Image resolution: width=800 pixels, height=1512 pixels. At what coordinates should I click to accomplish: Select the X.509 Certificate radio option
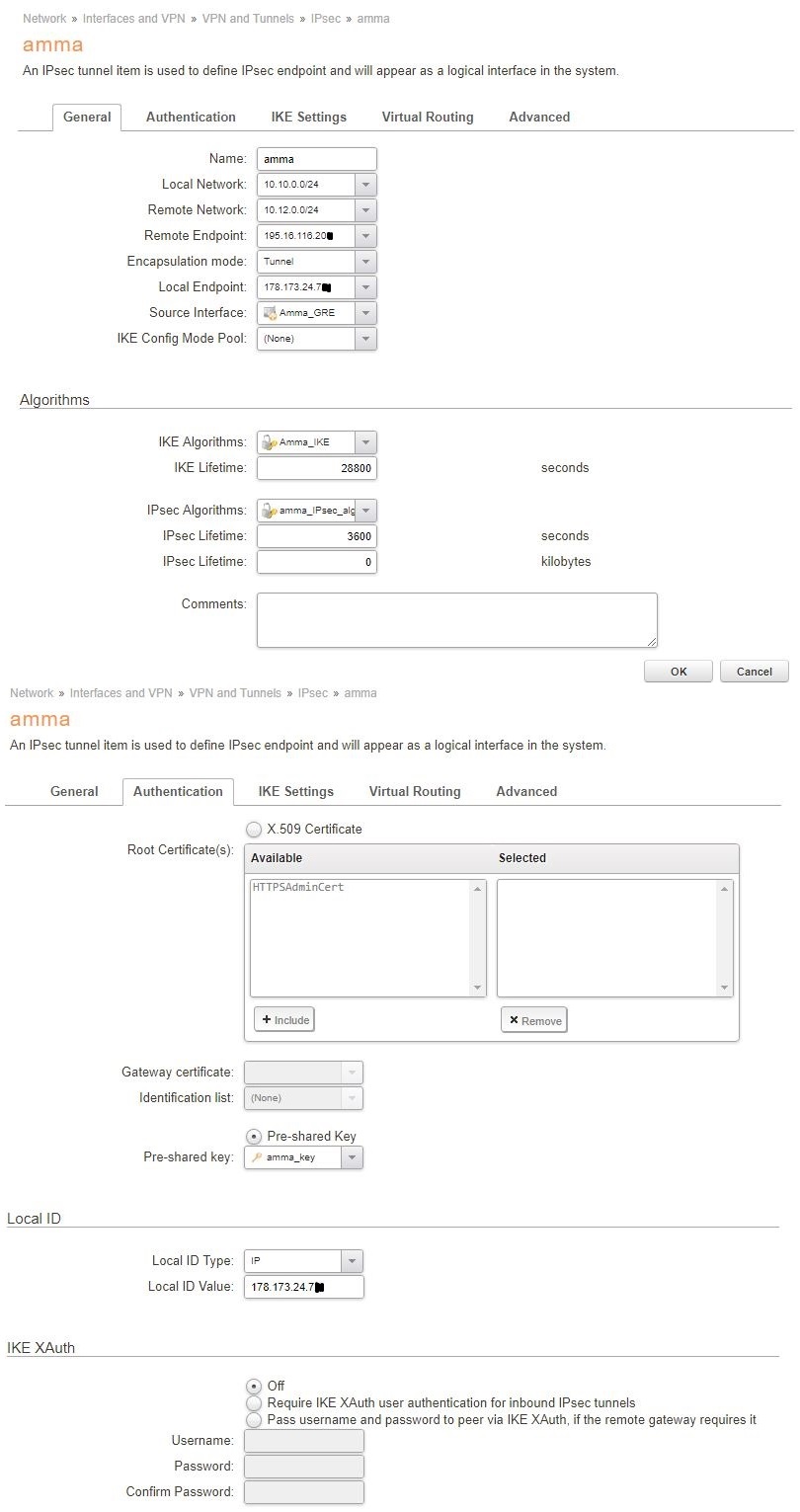click(x=255, y=830)
